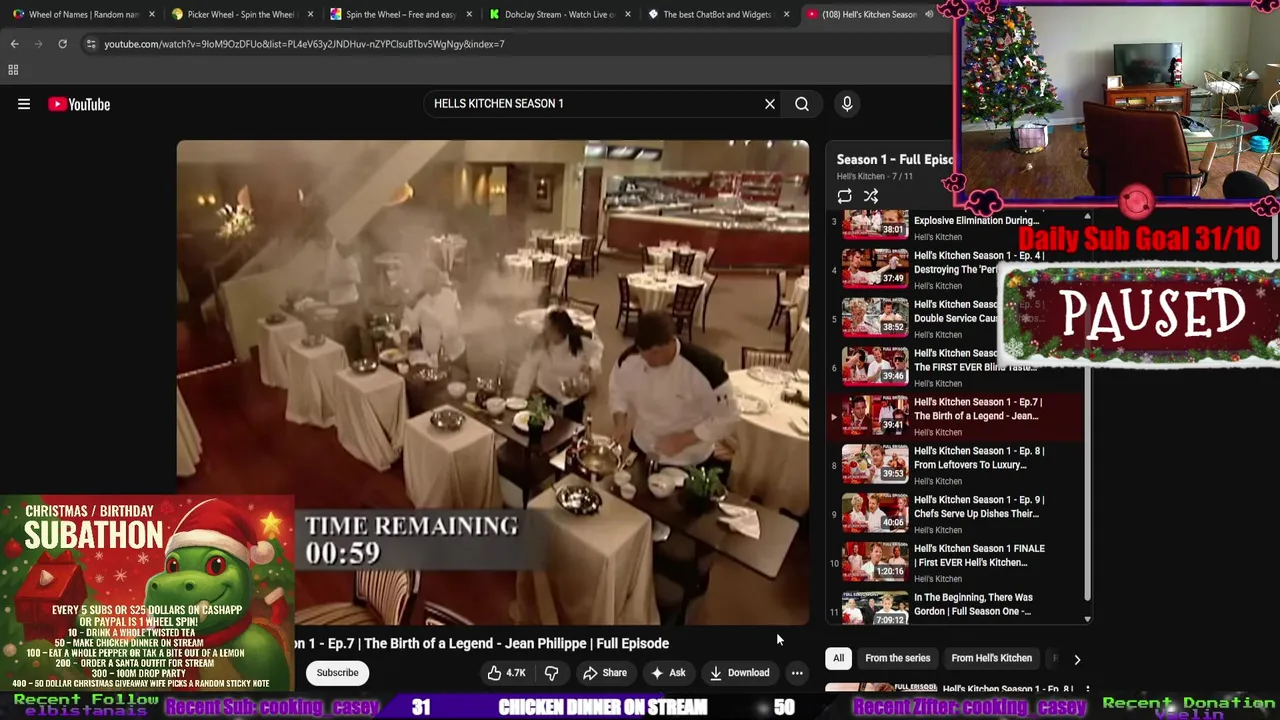Close the Spin the Wheel tab

(469, 14)
